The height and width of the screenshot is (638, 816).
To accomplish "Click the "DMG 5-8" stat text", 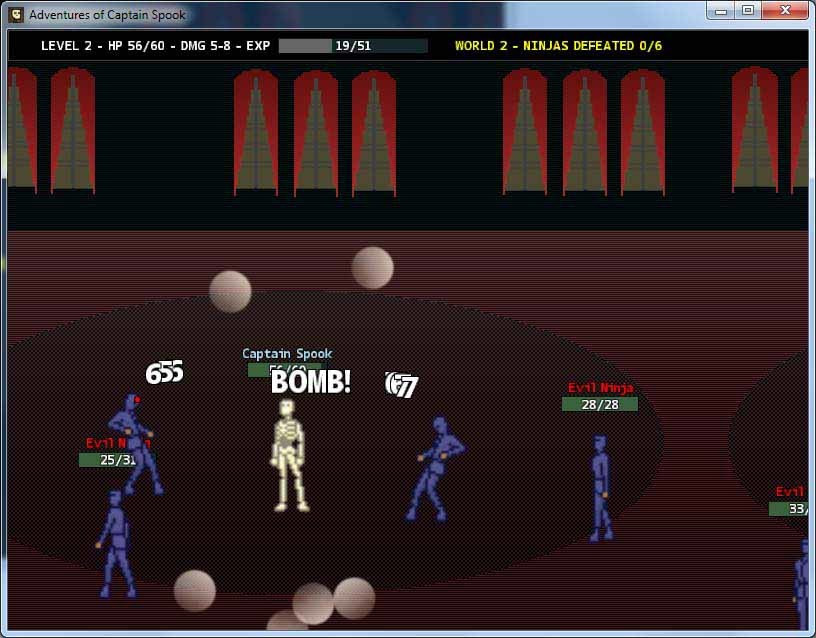I will coord(205,46).
